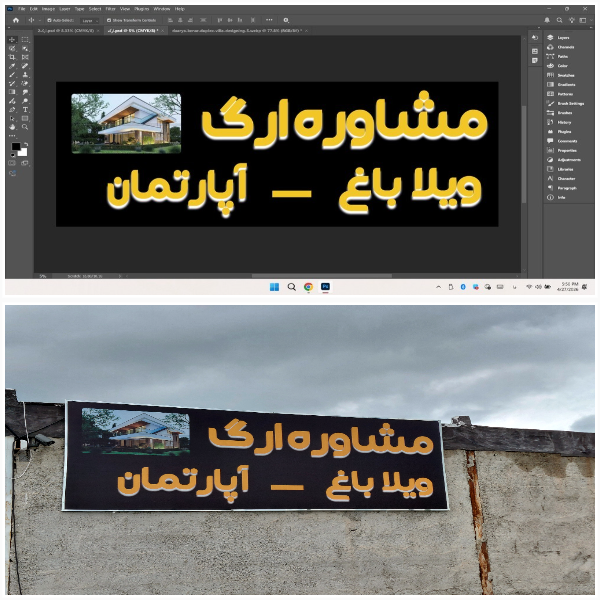Click the background white color swatch
This screenshot has width=600, height=600.
pos(23,153)
